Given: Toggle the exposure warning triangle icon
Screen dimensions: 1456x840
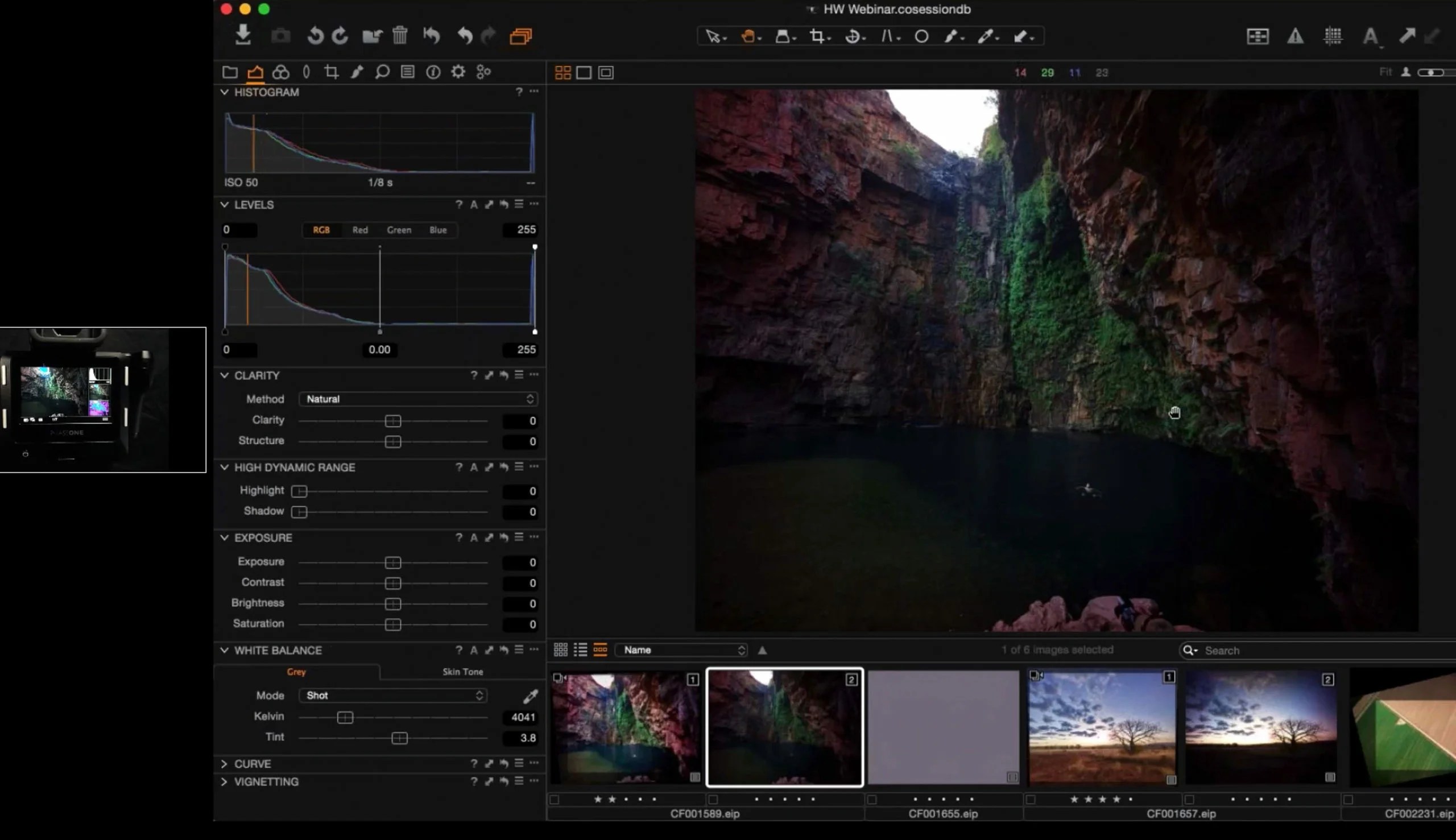Looking at the screenshot, I should pyautogui.click(x=1295, y=36).
